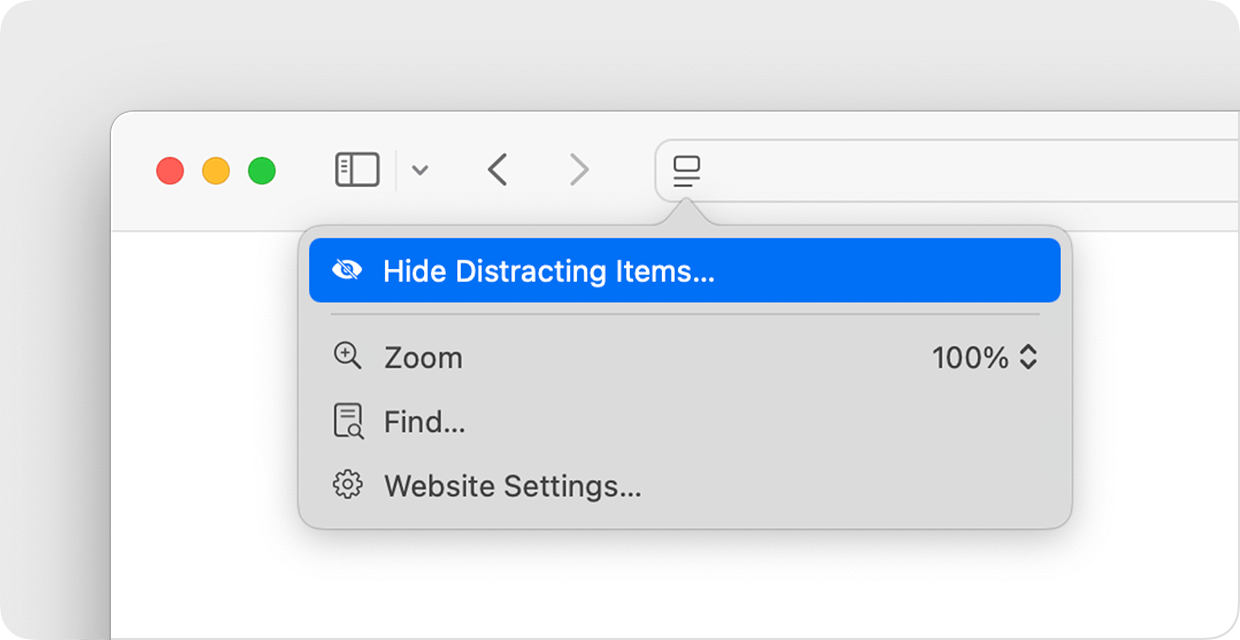Toggle Reader-style page view from the toolbar

click(x=684, y=170)
